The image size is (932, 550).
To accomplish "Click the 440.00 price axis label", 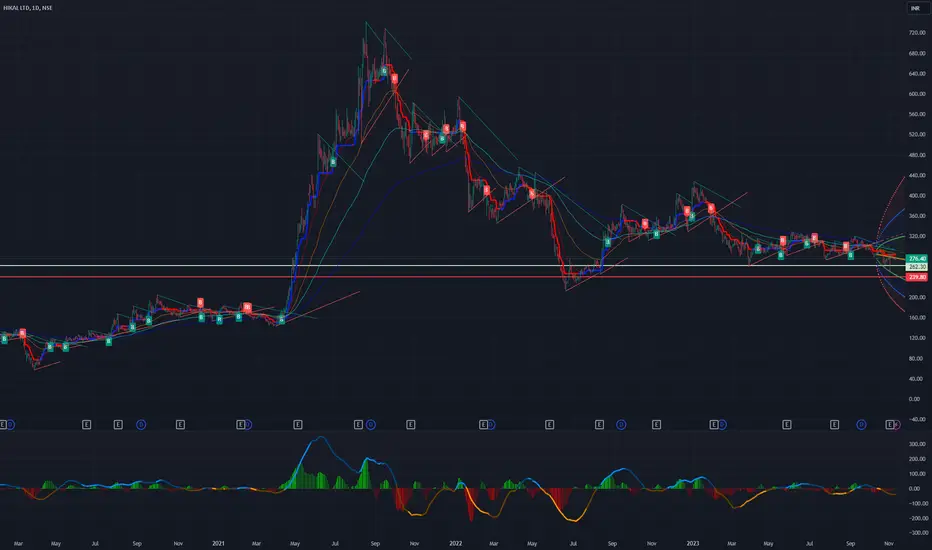I will point(917,175).
